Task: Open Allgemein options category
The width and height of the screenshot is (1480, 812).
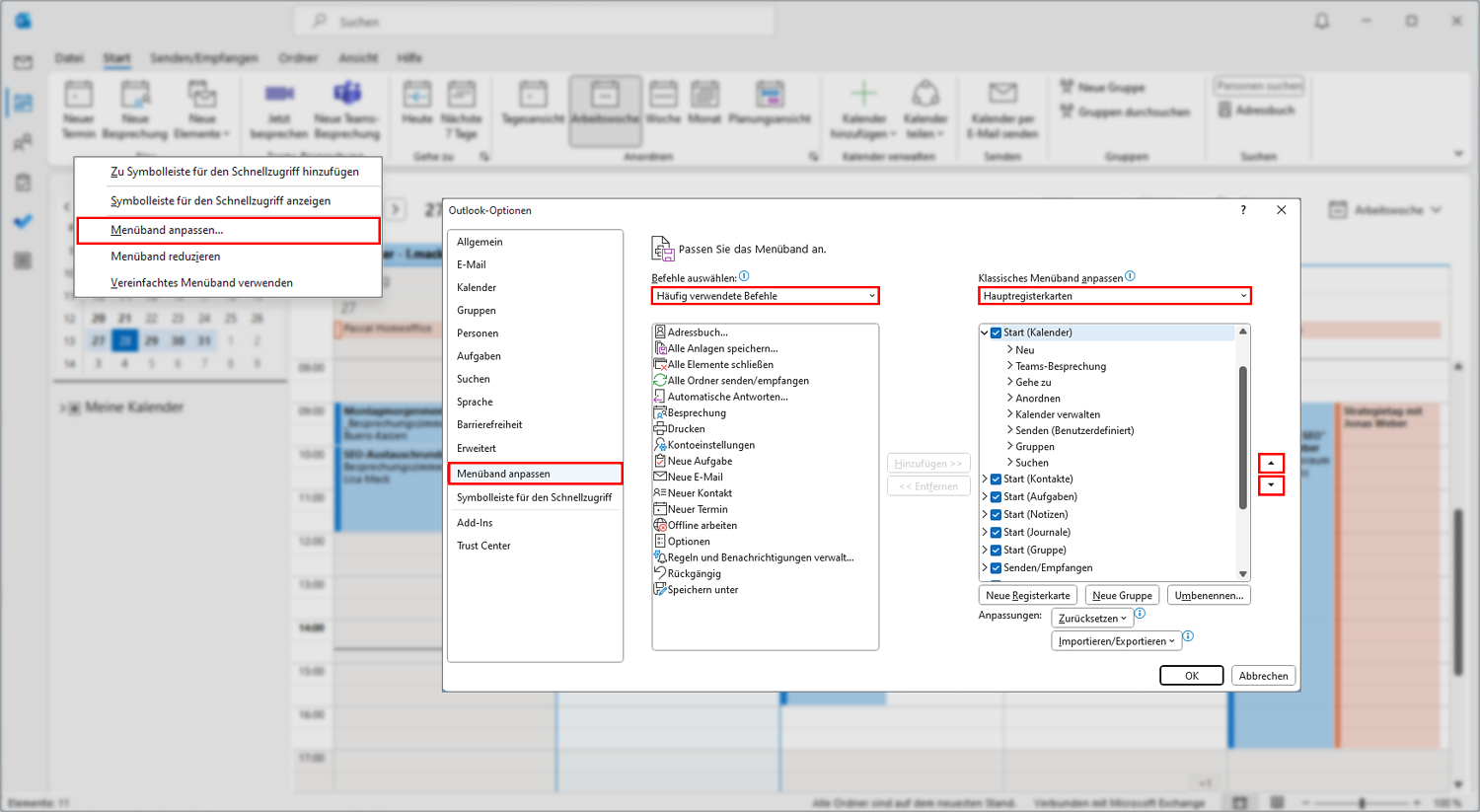Action: [x=535, y=242]
